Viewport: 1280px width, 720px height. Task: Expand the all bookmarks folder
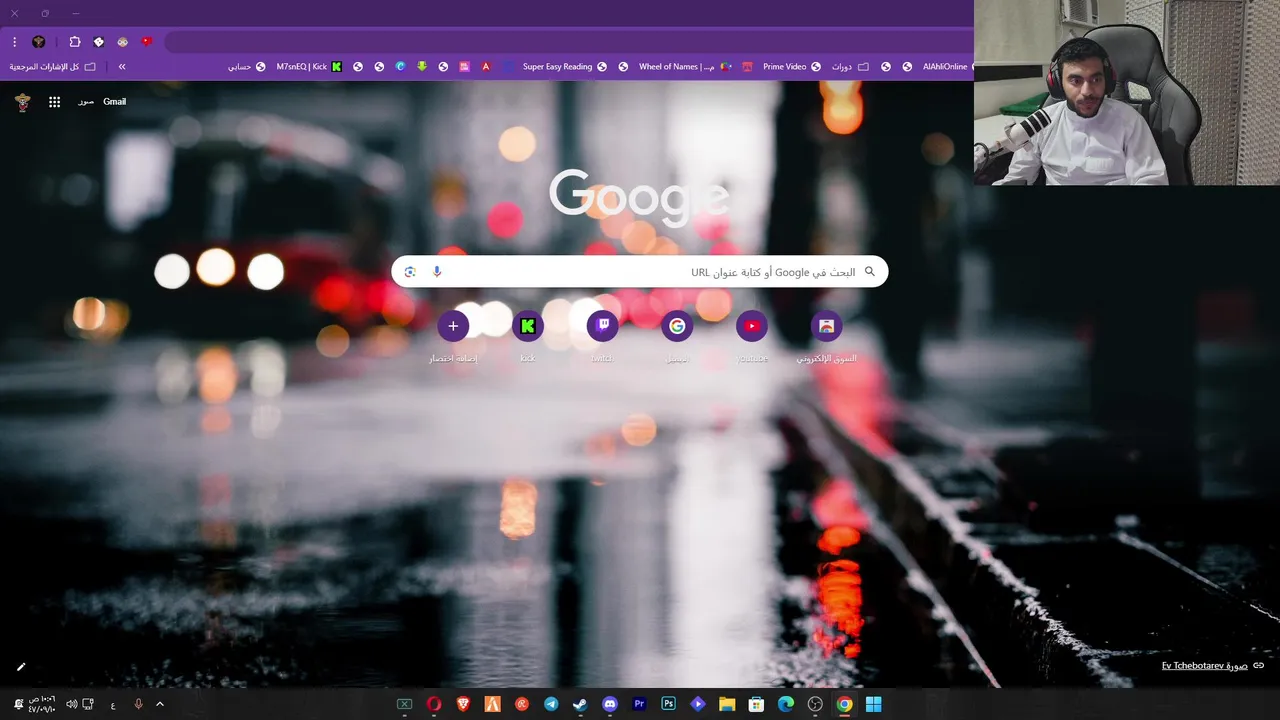coord(53,67)
